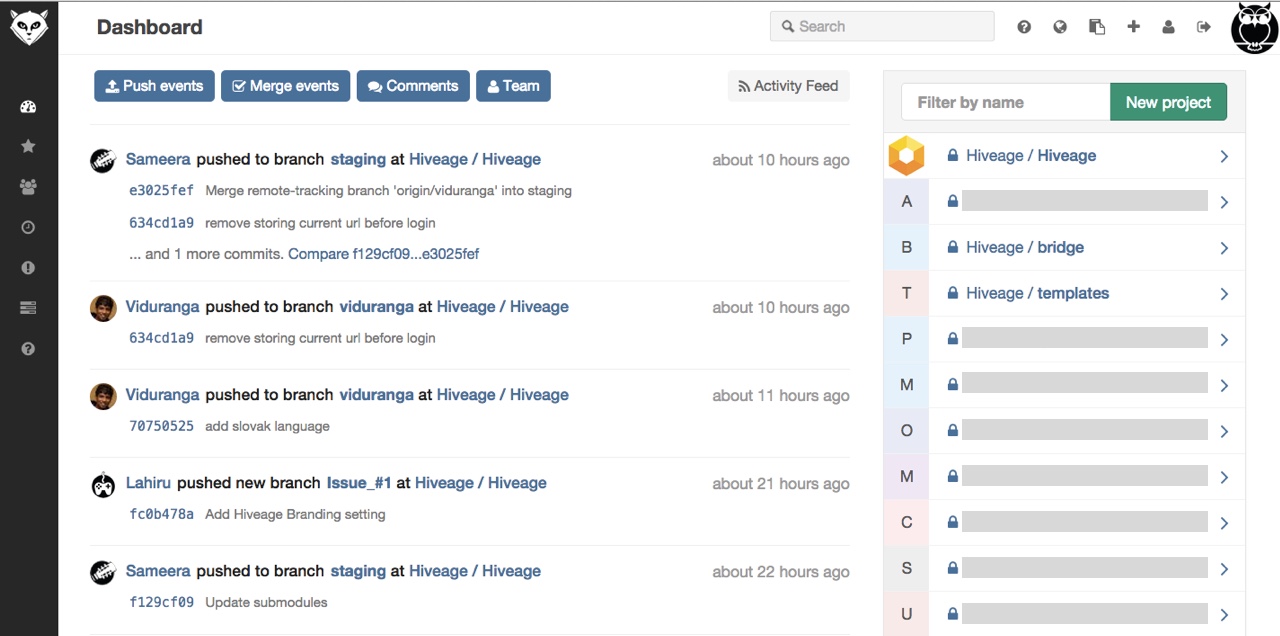Screen dimensions: 1280x636
Task: Open Hiveage / Hiveage project in list
Action: click(1031, 156)
